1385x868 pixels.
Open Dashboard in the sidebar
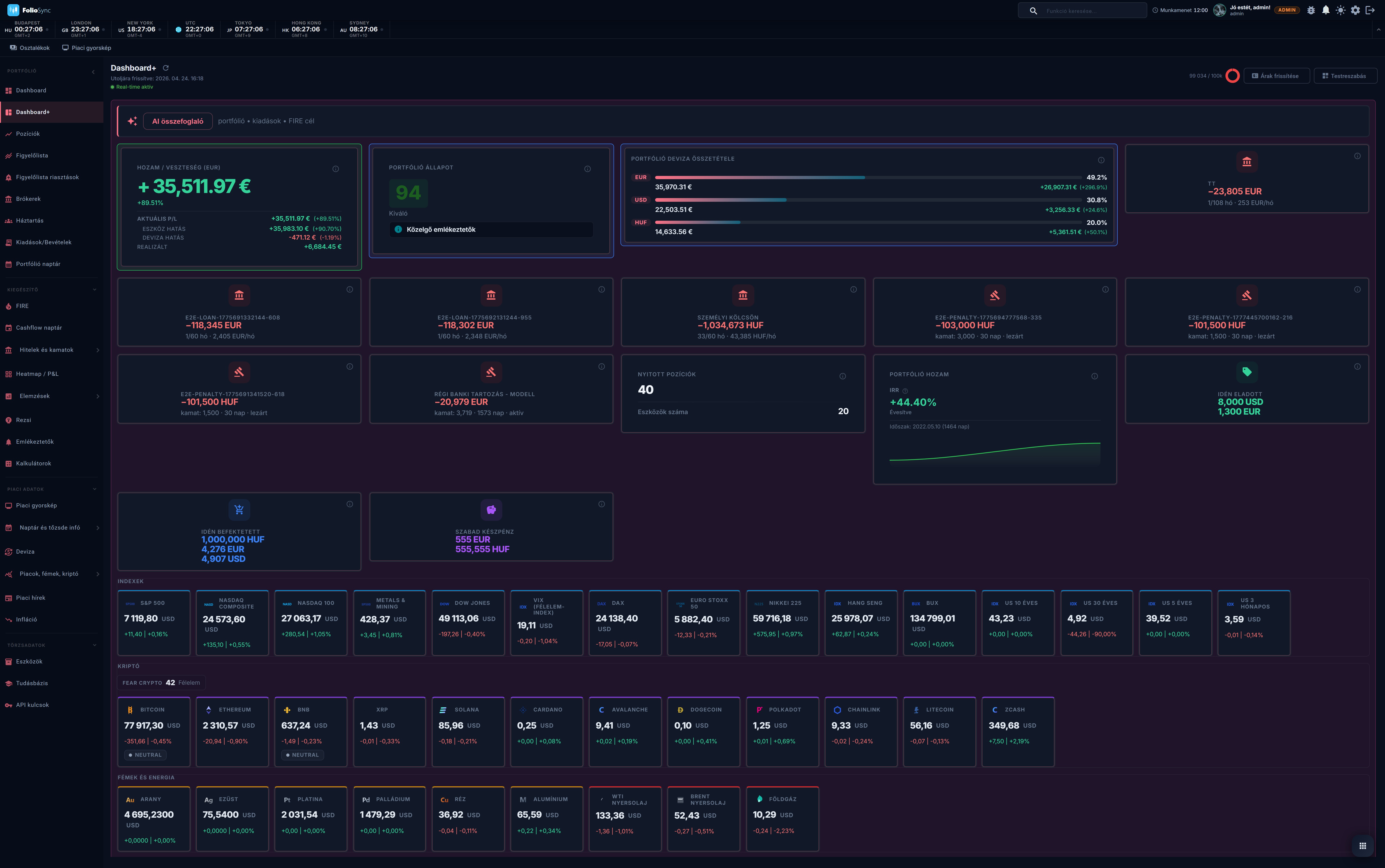[52, 91]
